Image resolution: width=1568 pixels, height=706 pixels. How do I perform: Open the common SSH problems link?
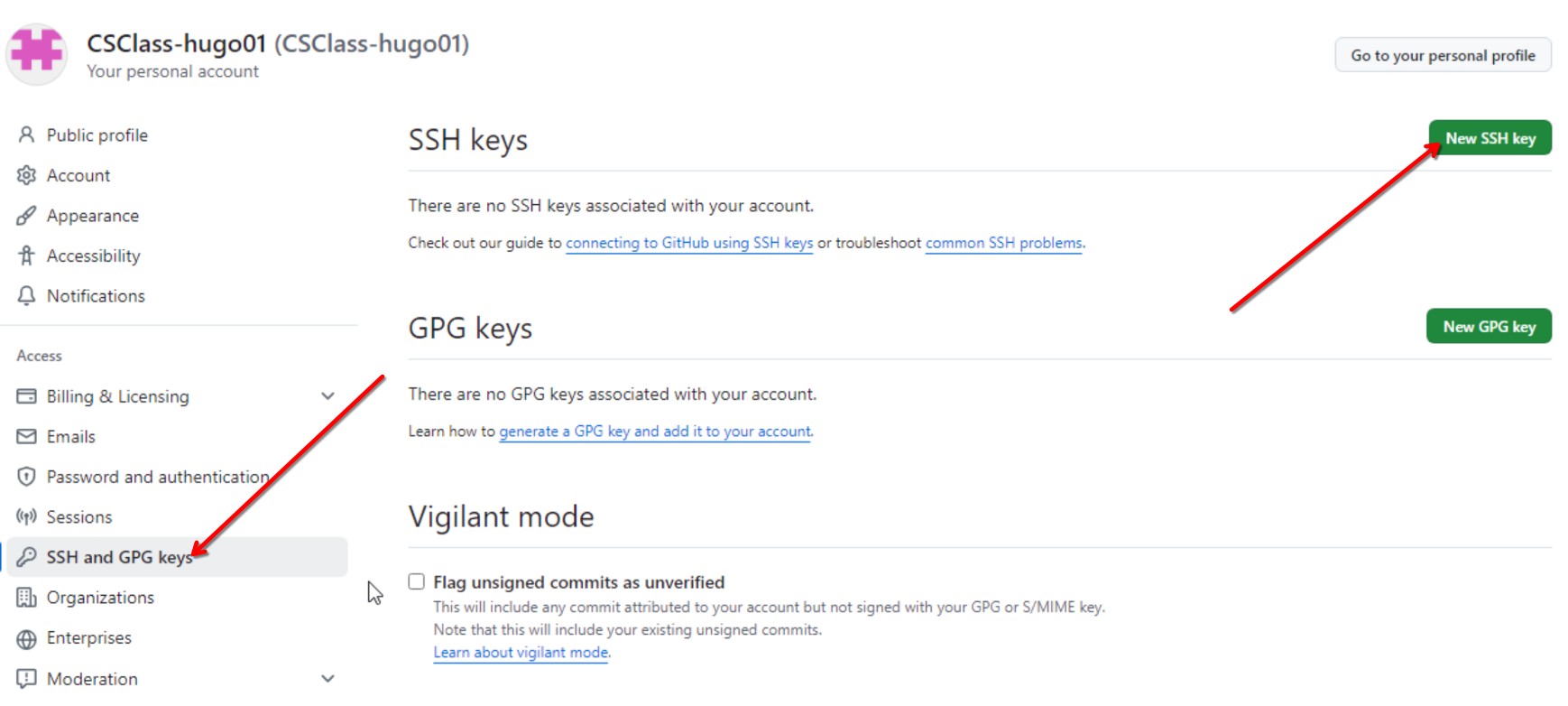[1003, 243]
